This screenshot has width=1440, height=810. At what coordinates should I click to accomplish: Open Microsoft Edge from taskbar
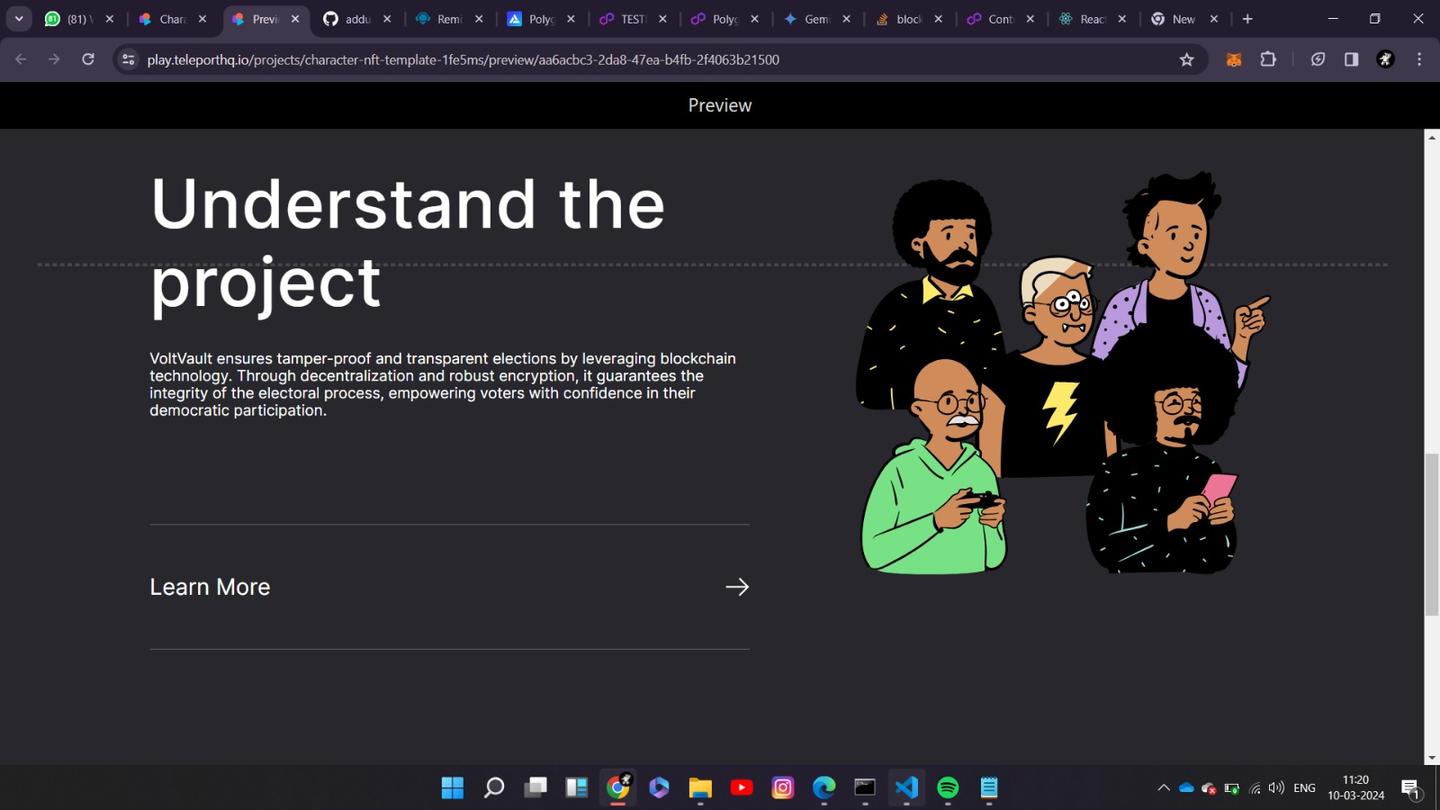[x=824, y=788]
